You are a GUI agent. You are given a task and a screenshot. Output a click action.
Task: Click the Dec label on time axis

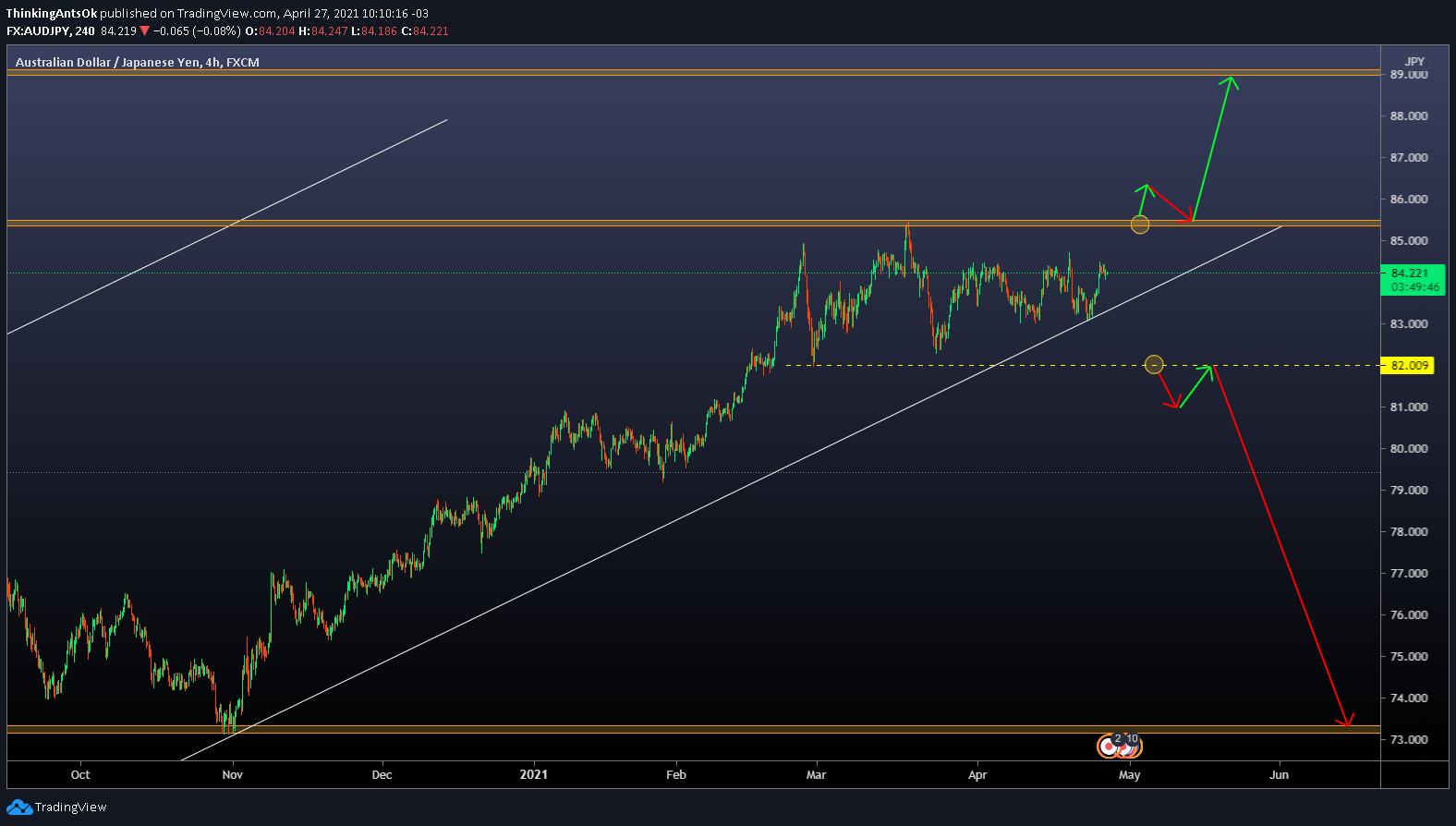click(x=382, y=775)
